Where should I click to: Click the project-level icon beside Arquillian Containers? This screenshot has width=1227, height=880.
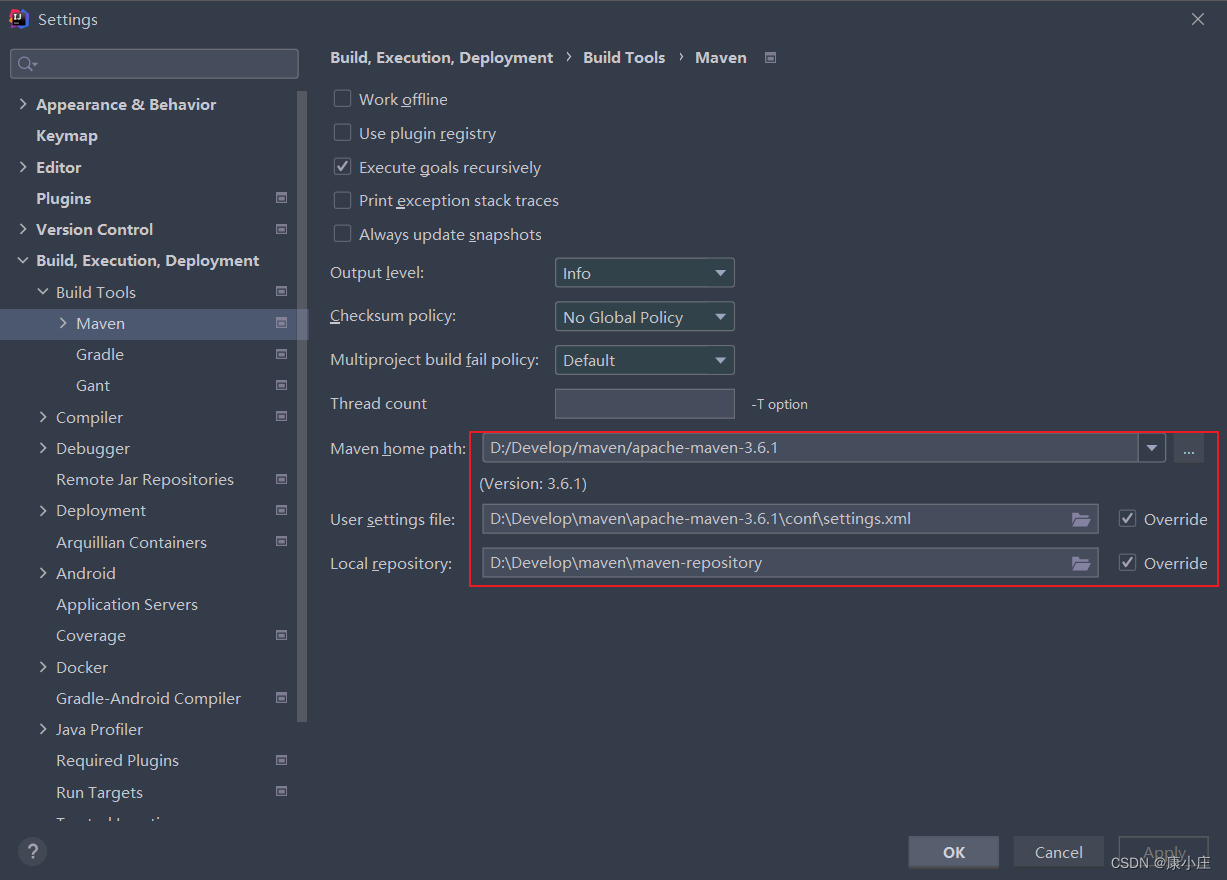coord(281,542)
